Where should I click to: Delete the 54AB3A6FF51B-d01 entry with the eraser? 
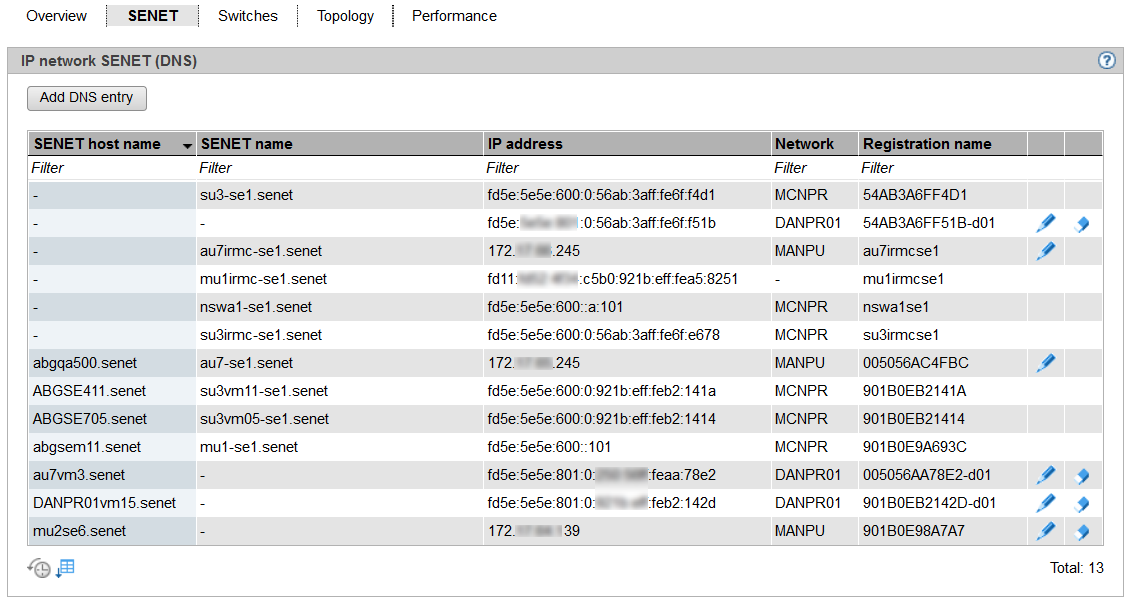click(x=1082, y=224)
